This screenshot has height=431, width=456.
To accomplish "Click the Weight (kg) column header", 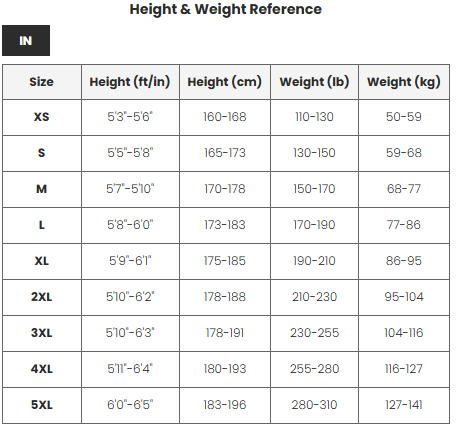I will pyautogui.click(x=404, y=82).
